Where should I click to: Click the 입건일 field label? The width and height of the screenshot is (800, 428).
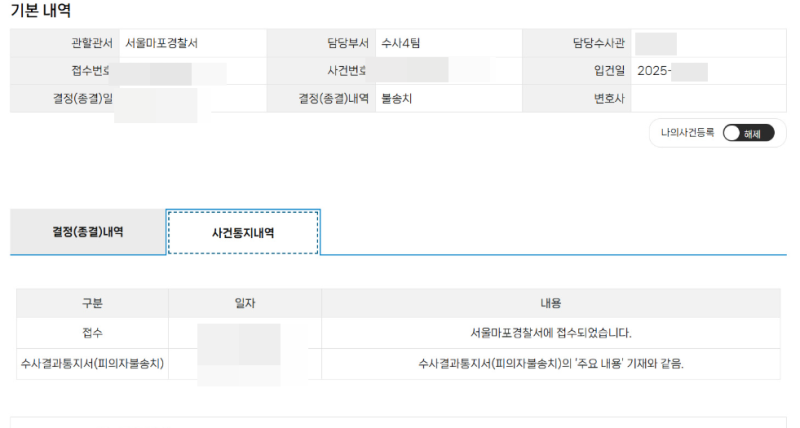(609, 72)
